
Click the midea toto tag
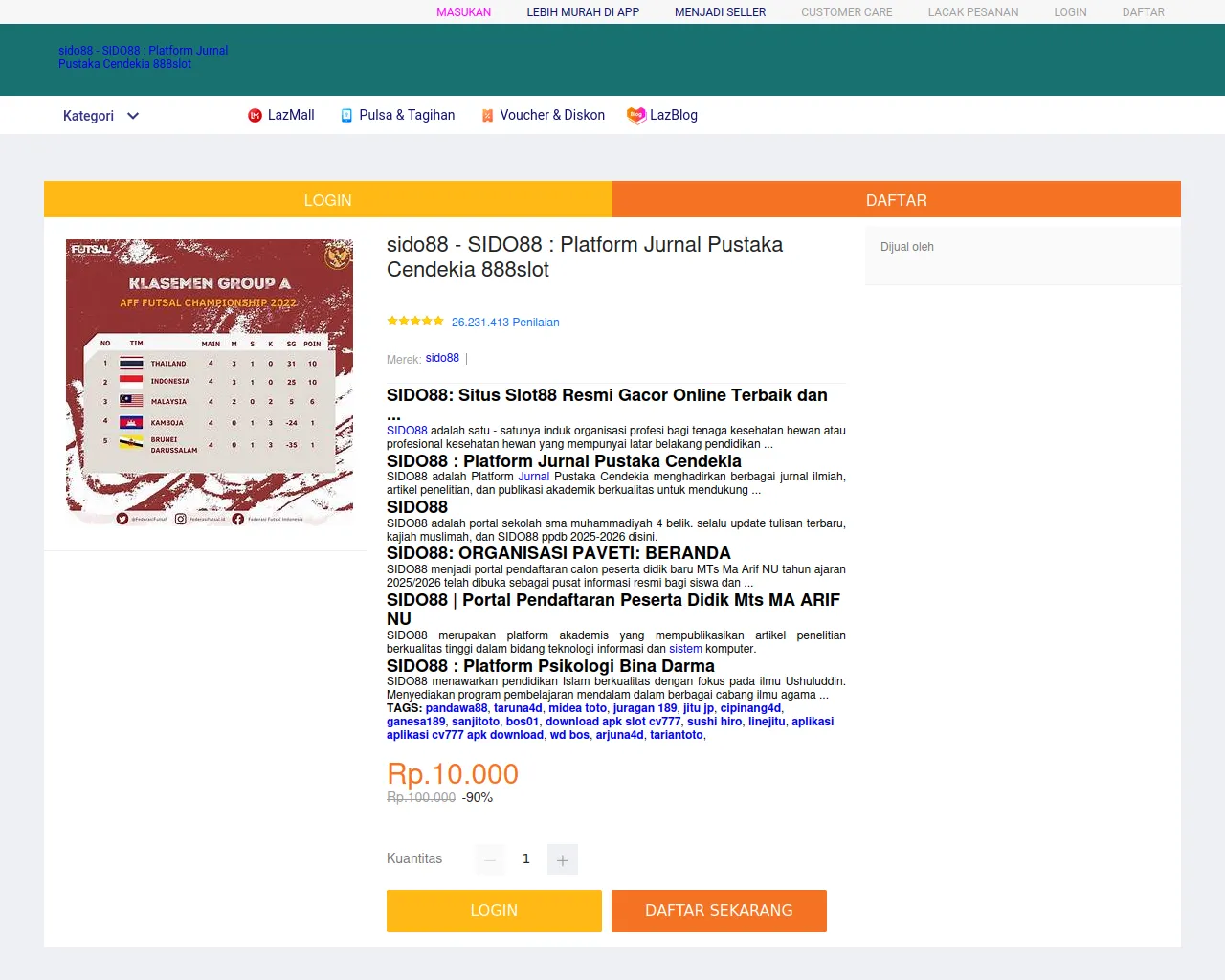(x=578, y=708)
